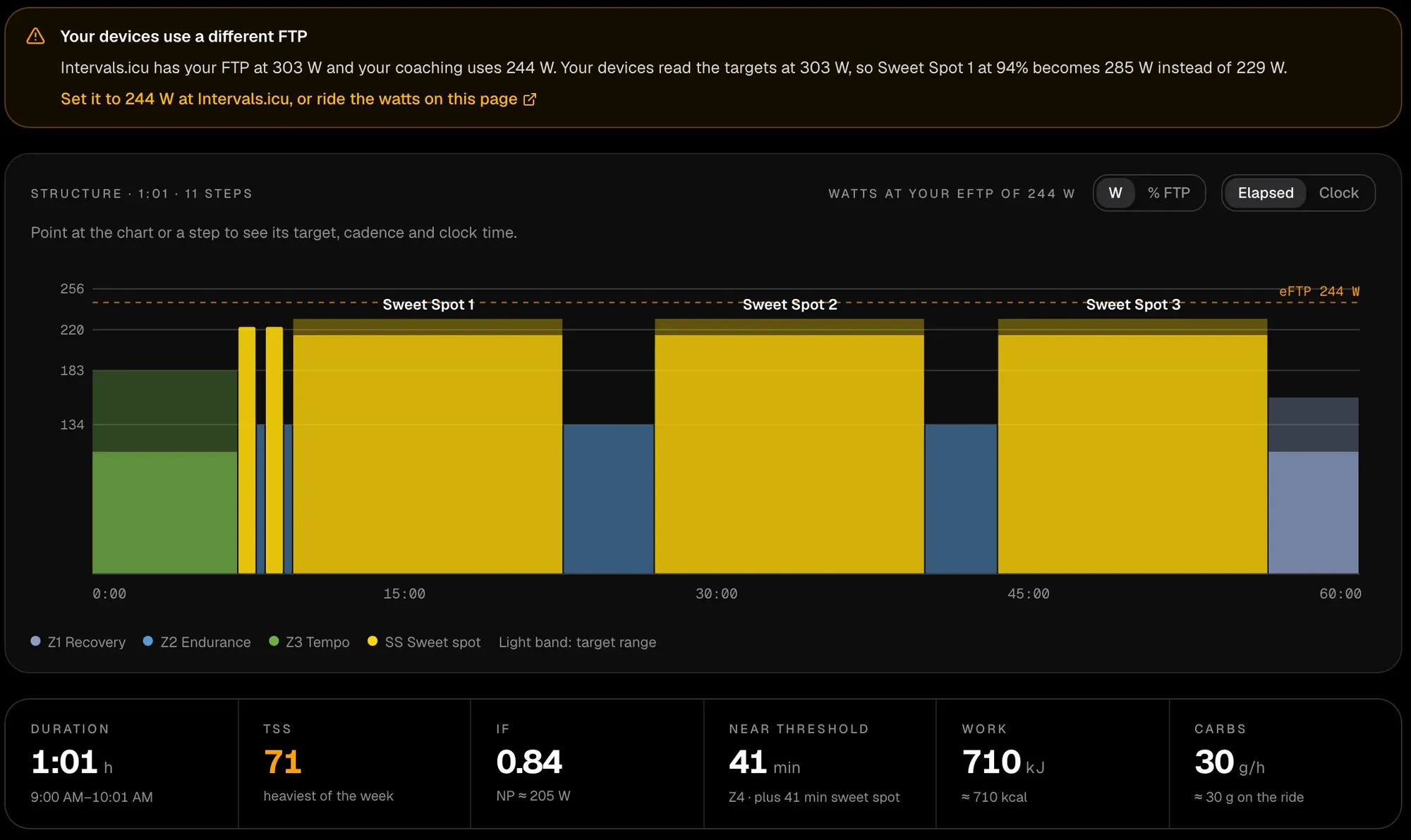Click the blue recovery block after Sweet Spot 2

[961, 499]
